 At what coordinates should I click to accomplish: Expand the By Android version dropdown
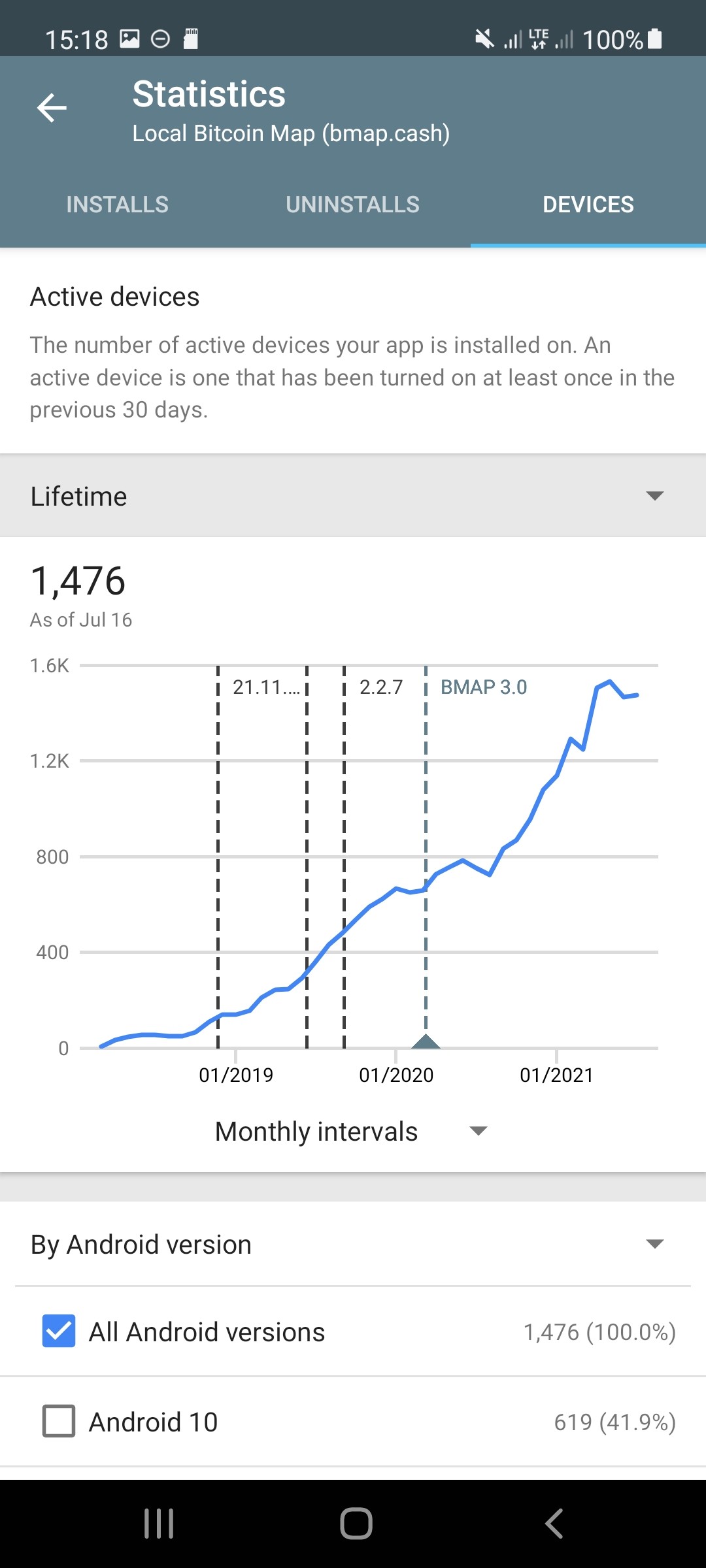(x=353, y=1244)
